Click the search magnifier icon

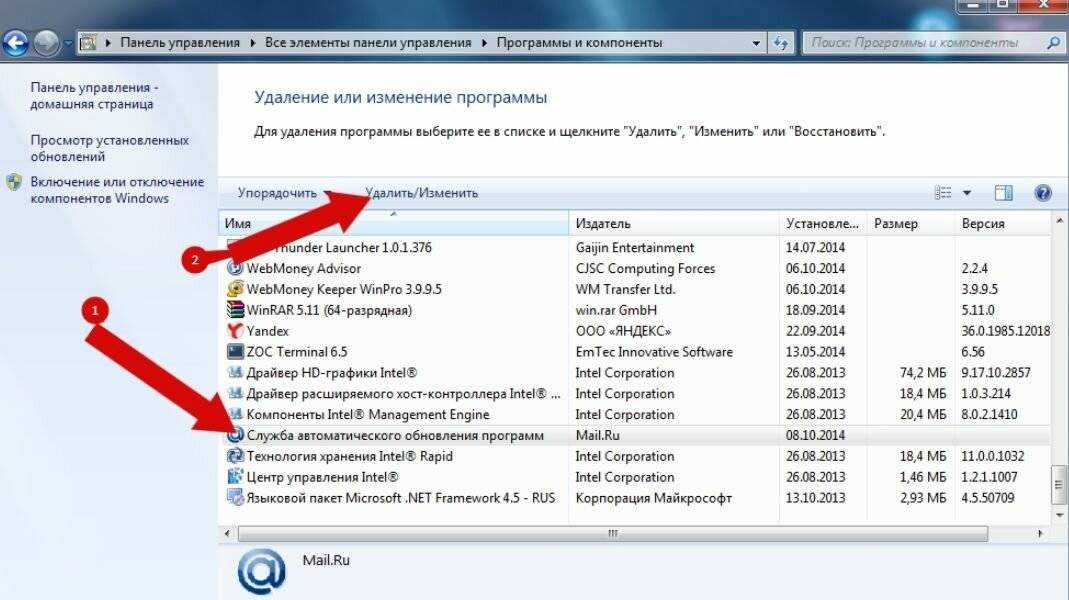pos(1053,42)
